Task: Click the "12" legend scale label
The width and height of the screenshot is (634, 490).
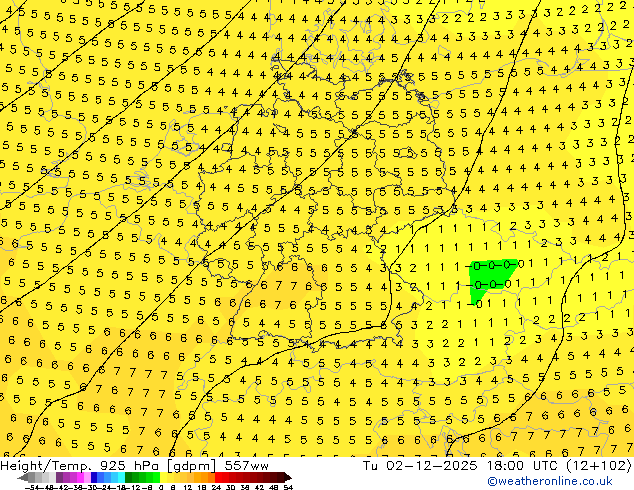Action: [187, 487]
